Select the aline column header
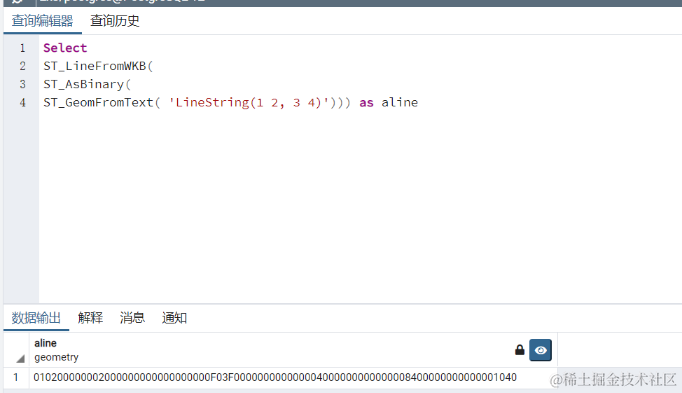The height and width of the screenshot is (393, 682). click(x=293, y=350)
